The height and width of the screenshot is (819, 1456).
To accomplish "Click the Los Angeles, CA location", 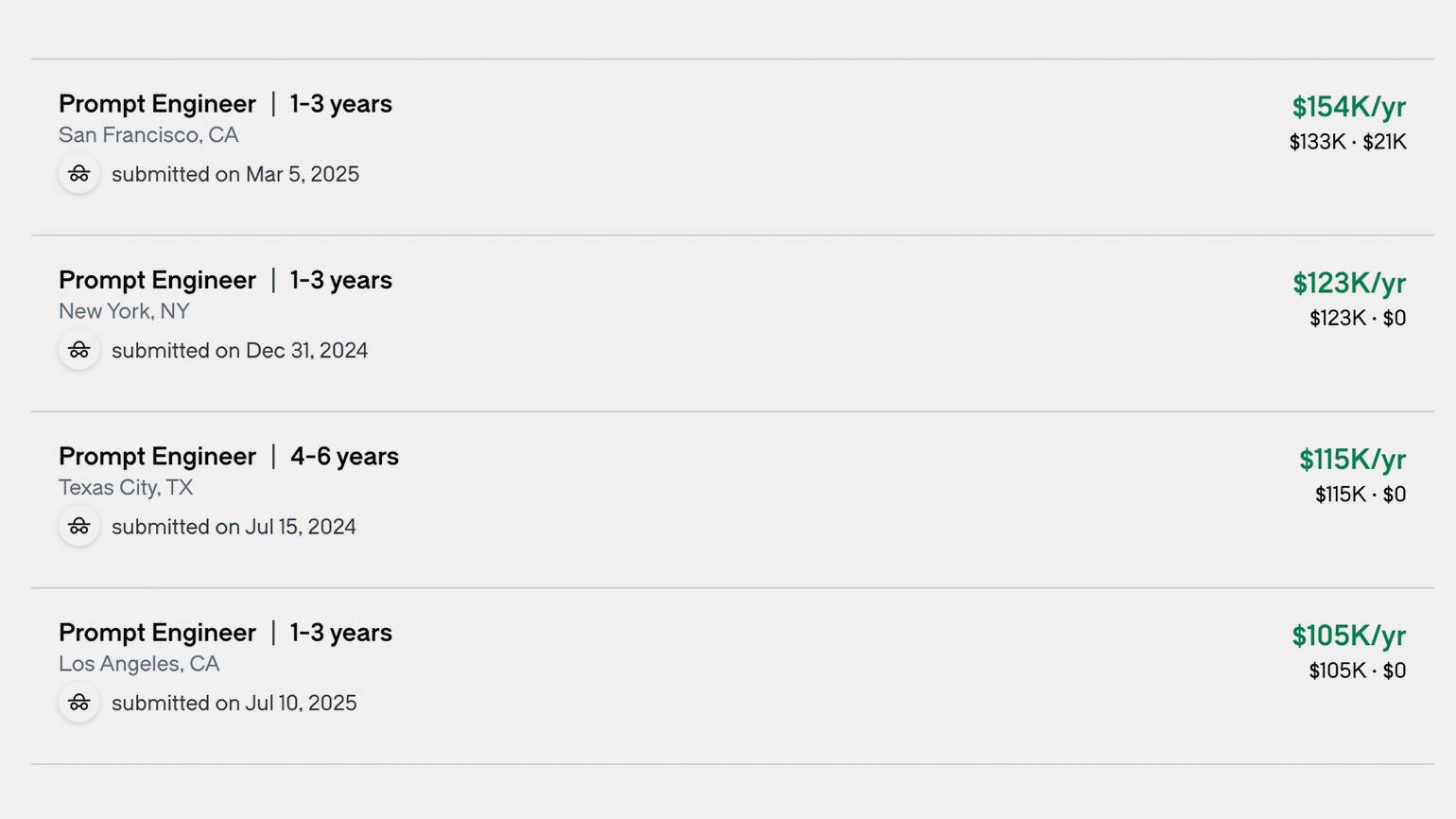I will [x=139, y=664].
